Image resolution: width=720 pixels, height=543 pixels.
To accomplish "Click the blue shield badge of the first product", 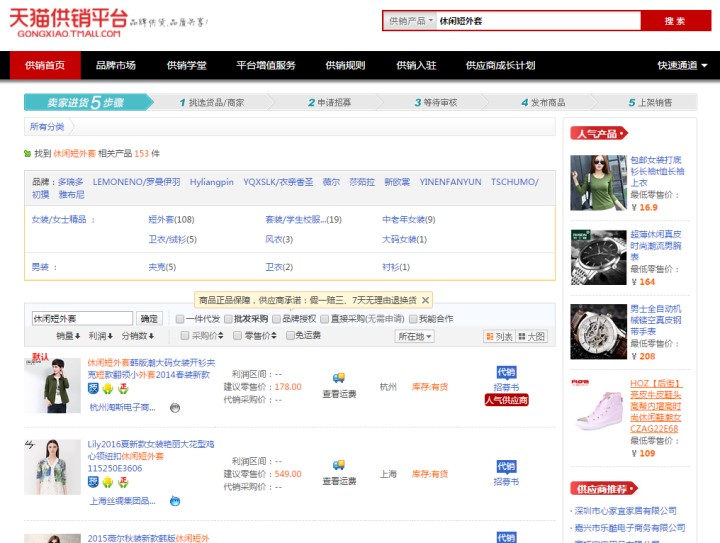I will 93,389.
